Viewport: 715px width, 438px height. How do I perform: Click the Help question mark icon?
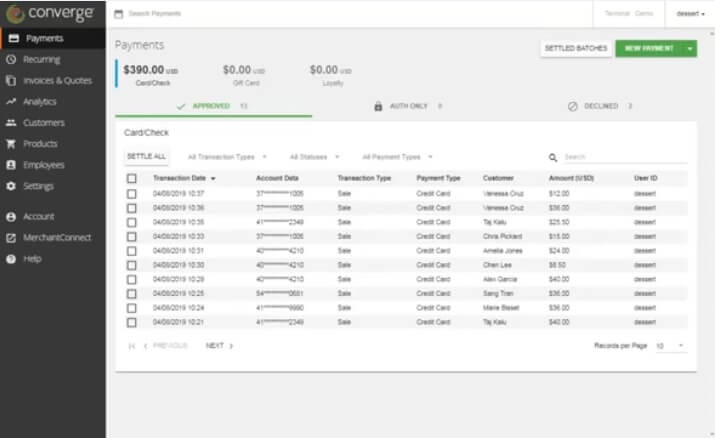pos(11,259)
